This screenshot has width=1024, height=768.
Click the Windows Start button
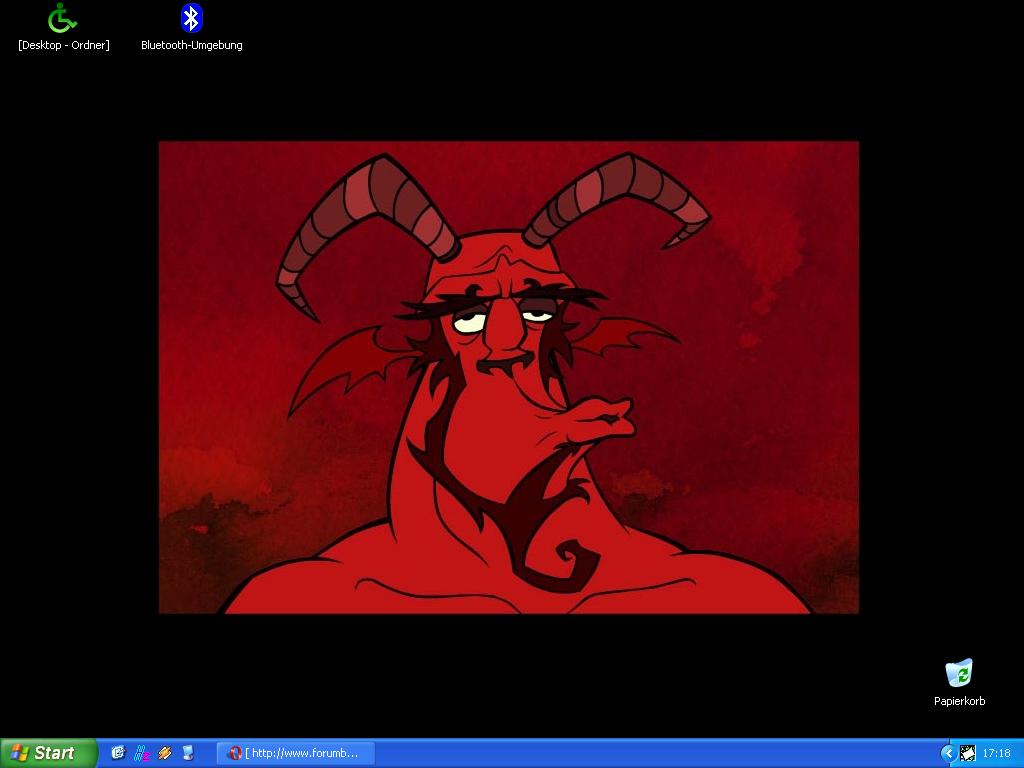48,753
